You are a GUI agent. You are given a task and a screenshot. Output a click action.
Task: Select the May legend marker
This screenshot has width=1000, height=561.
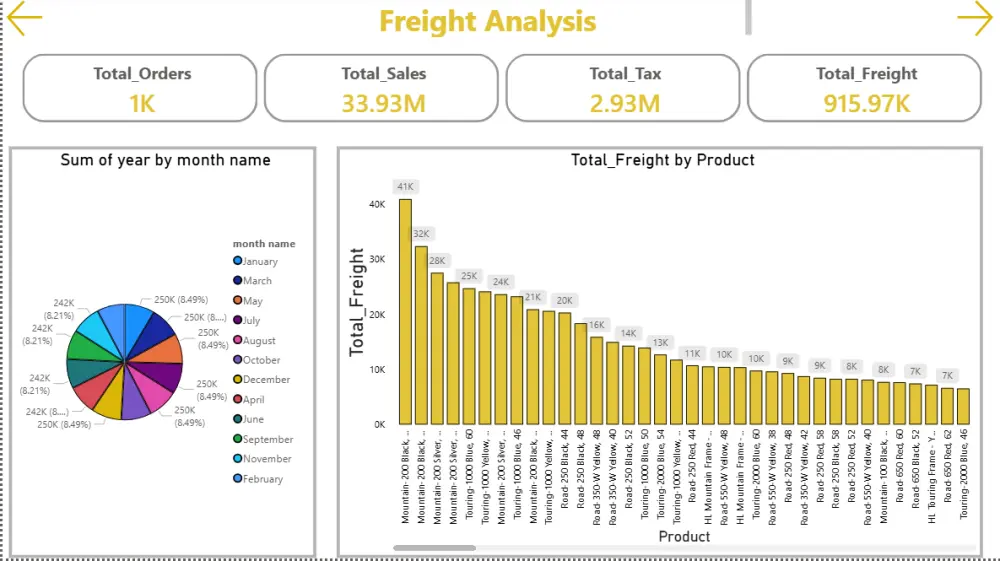(237, 300)
